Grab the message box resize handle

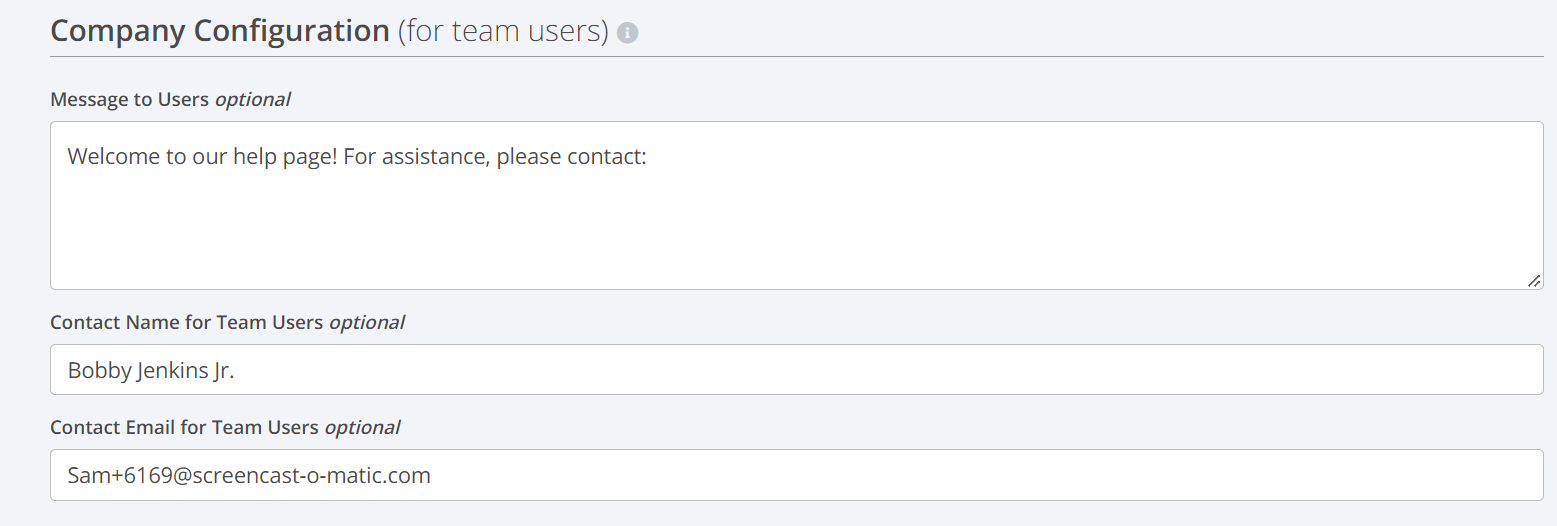tap(1534, 281)
